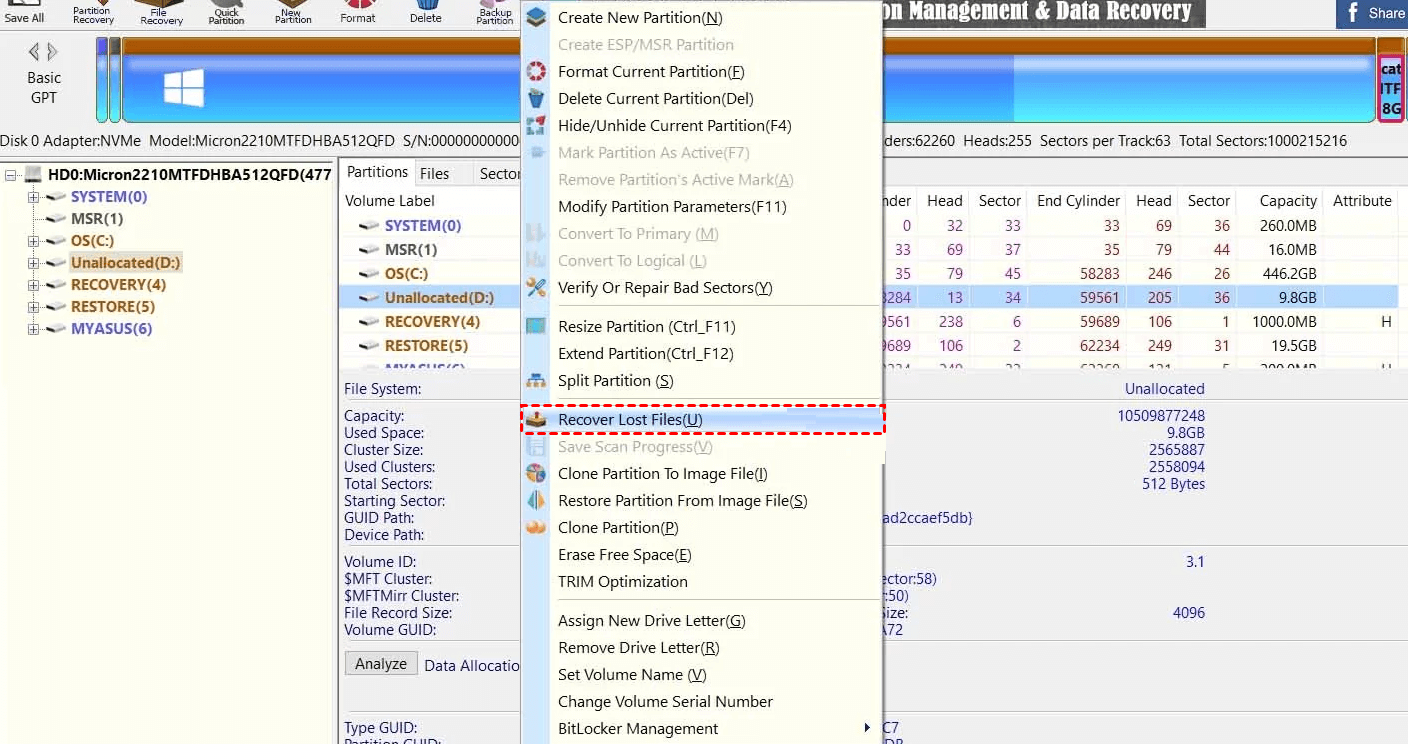The height and width of the screenshot is (744, 1408).
Task: Click the Delete toolbar icon
Action: pyautogui.click(x=426, y=12)
